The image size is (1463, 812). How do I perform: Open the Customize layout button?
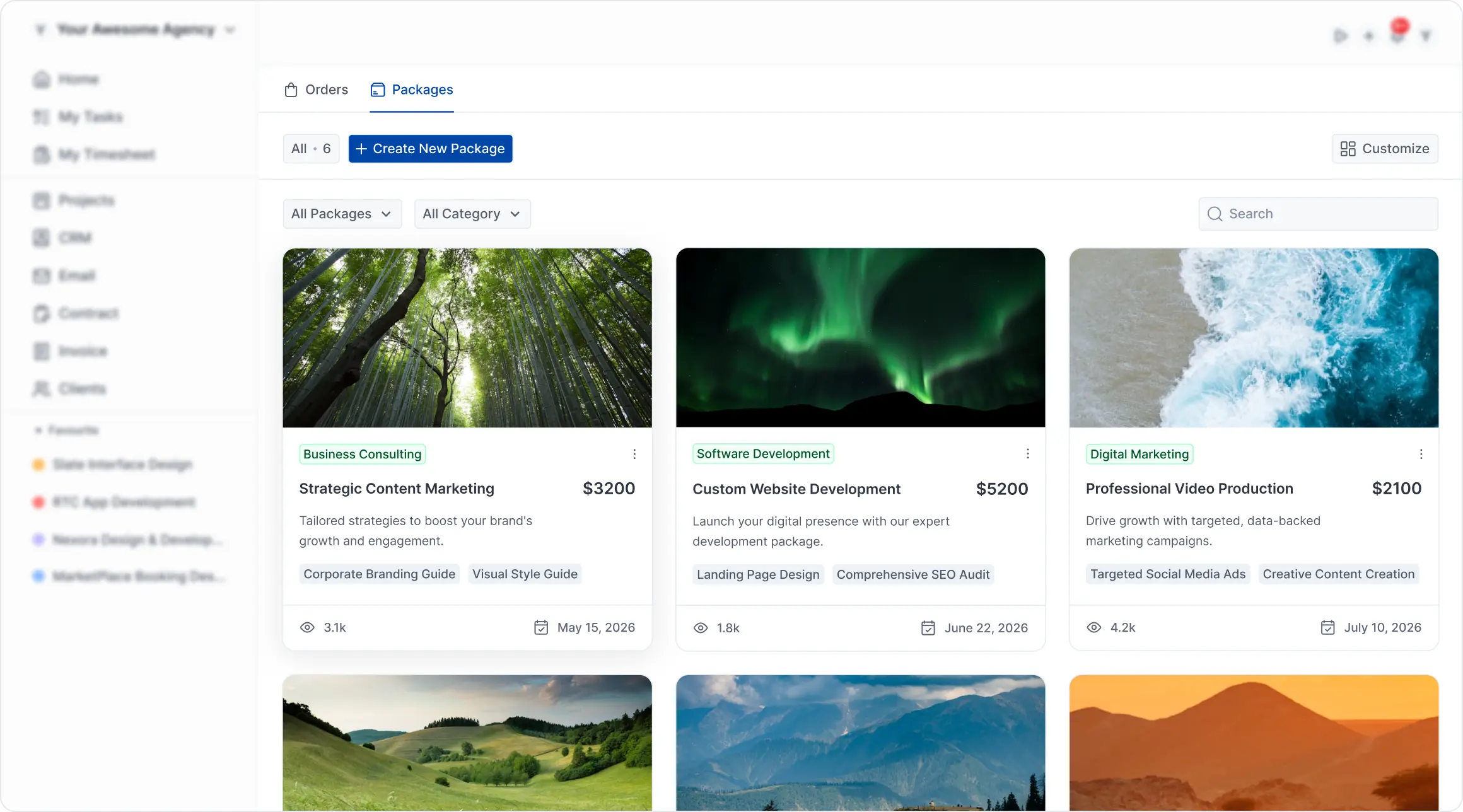(1385, 149)
